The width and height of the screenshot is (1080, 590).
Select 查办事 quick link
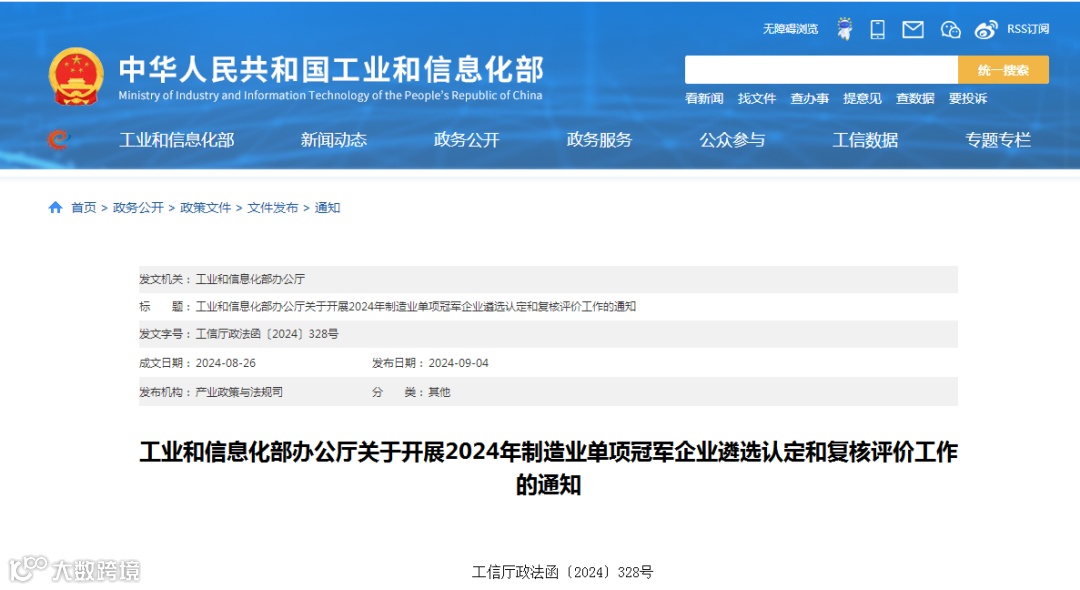[x=809, y=98]
